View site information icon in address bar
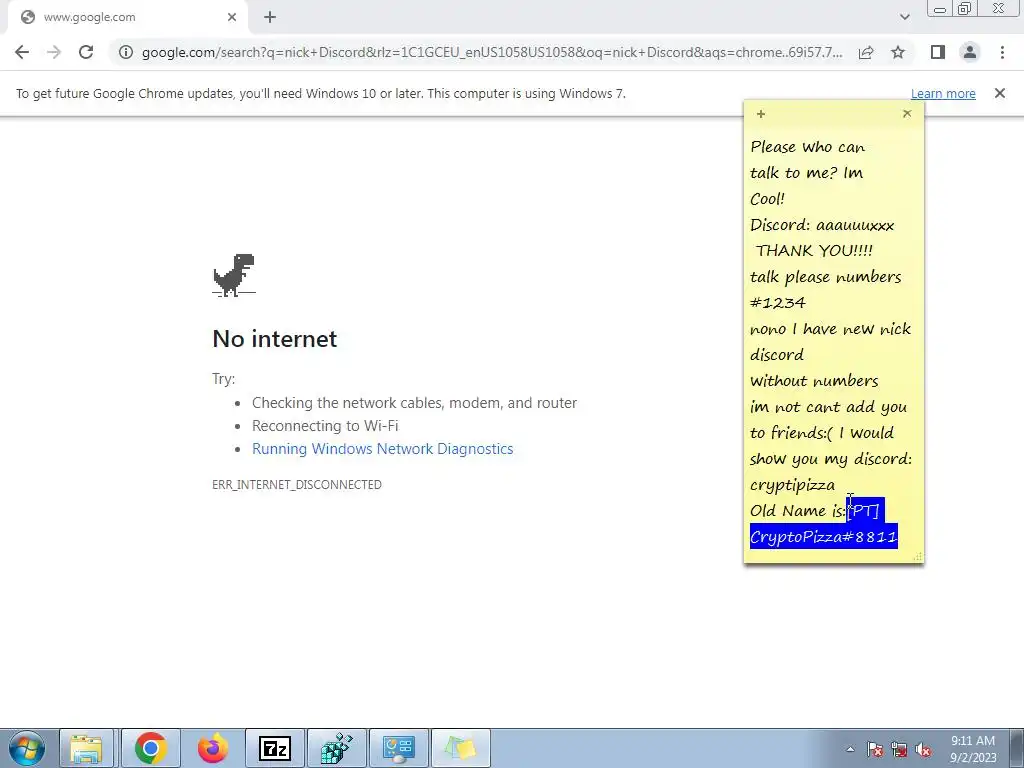This screenshot has width=1024, height=768. point(125,52)
